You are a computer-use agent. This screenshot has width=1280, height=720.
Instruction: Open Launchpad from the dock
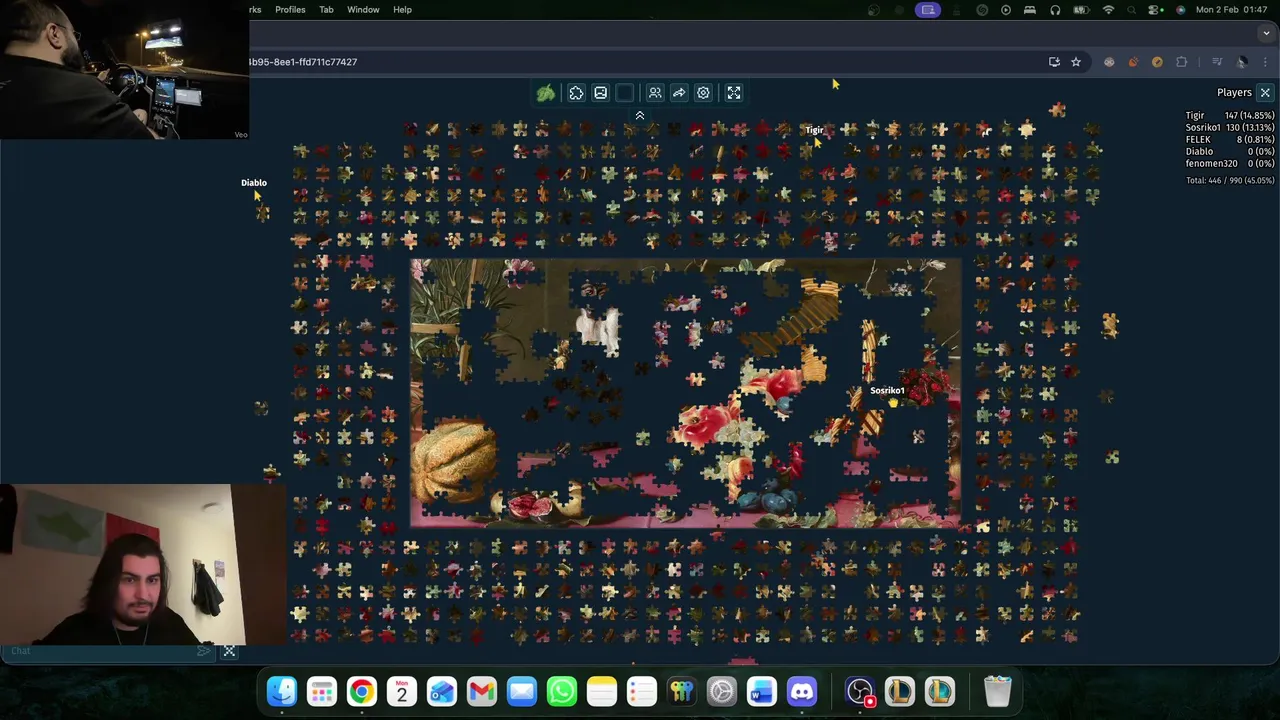pyautogui.click(x=322, y=691)
